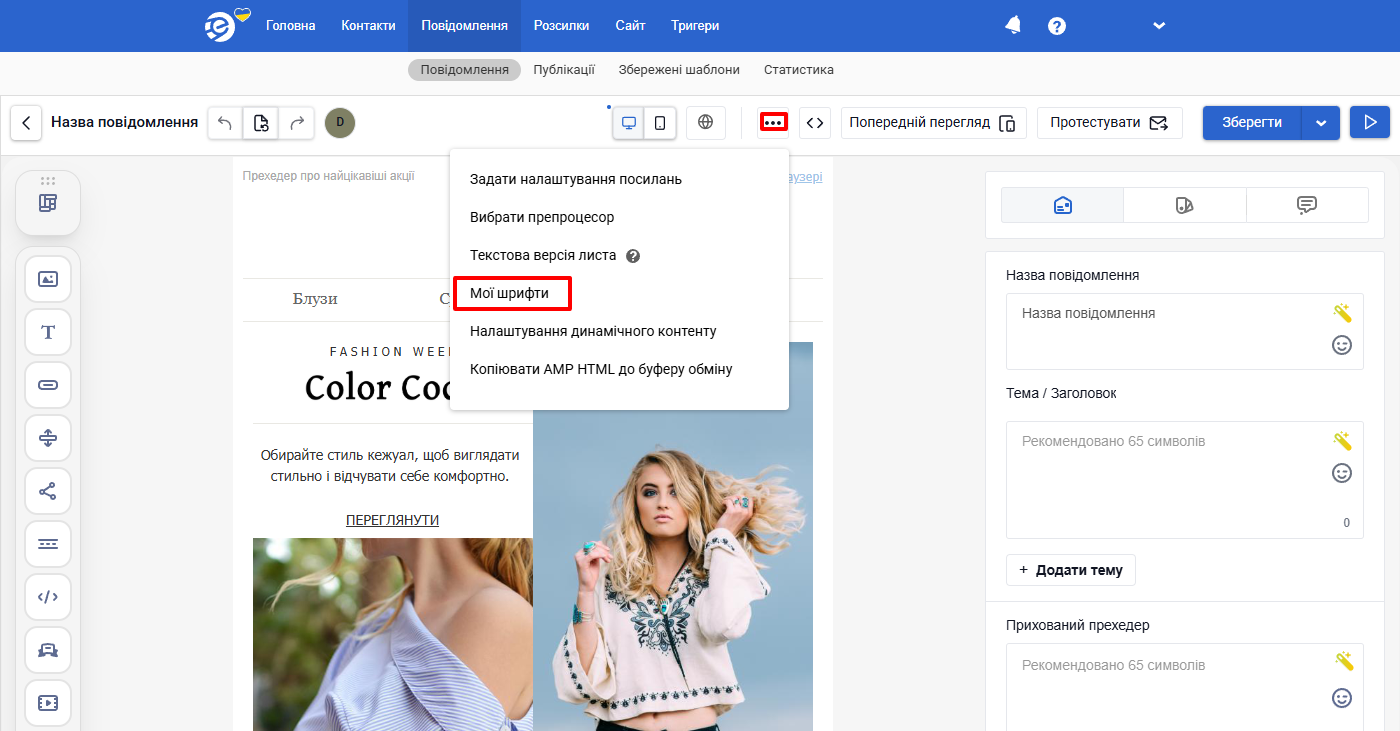Screen dimensions: 1400x731
Task: Switch to desktop preview mode
Action: 629,123
